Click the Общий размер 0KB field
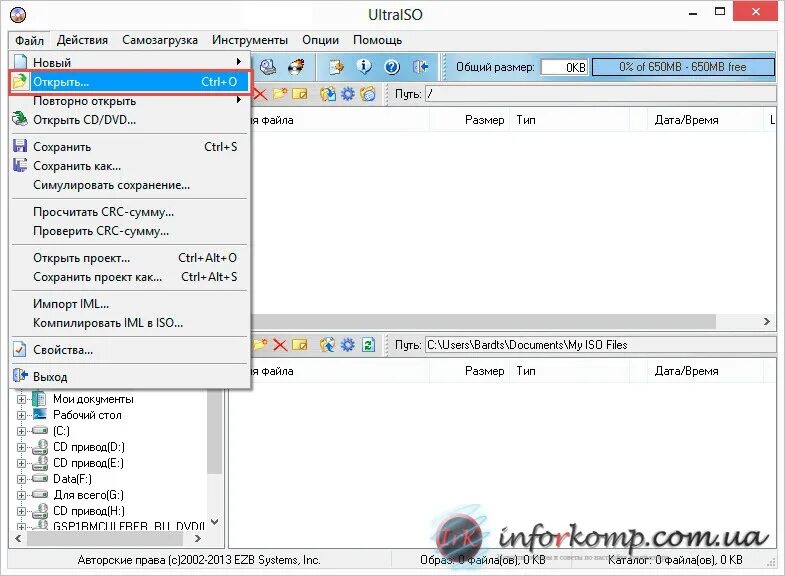785x576 pixels. point(564,67)
